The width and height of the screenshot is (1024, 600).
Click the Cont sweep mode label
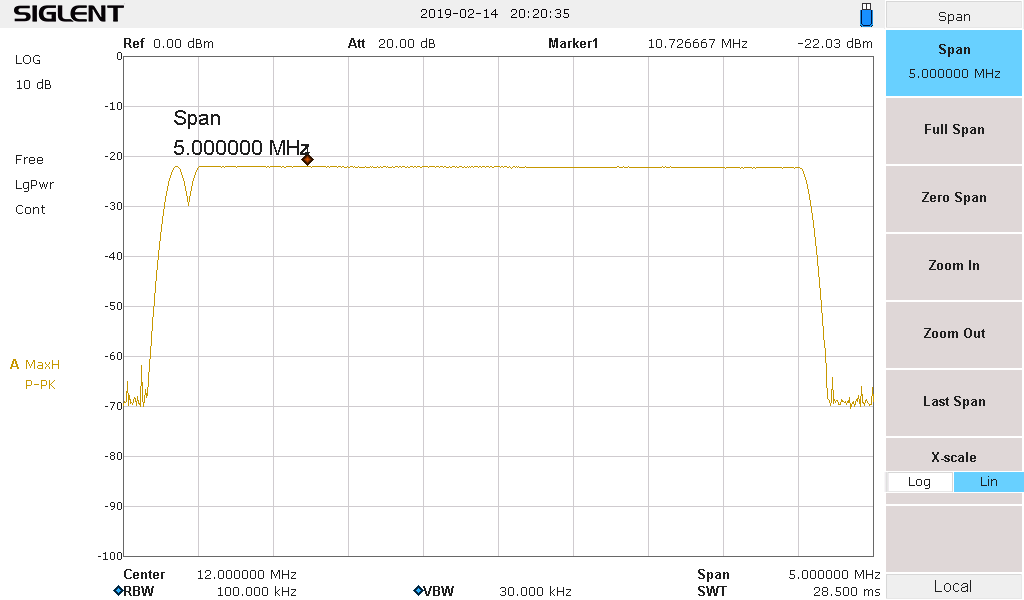coord(30,210)
